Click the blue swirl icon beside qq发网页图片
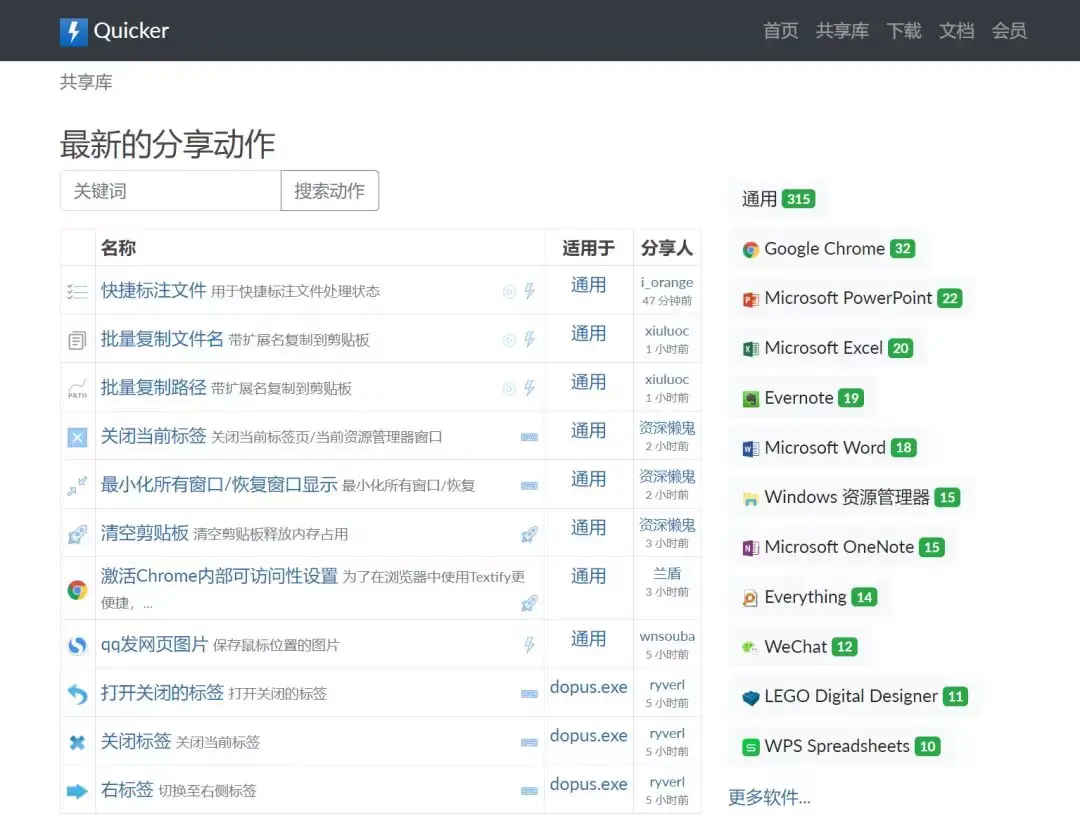The width and height of the screenshot is (1080, 828). tap(77, 645)
